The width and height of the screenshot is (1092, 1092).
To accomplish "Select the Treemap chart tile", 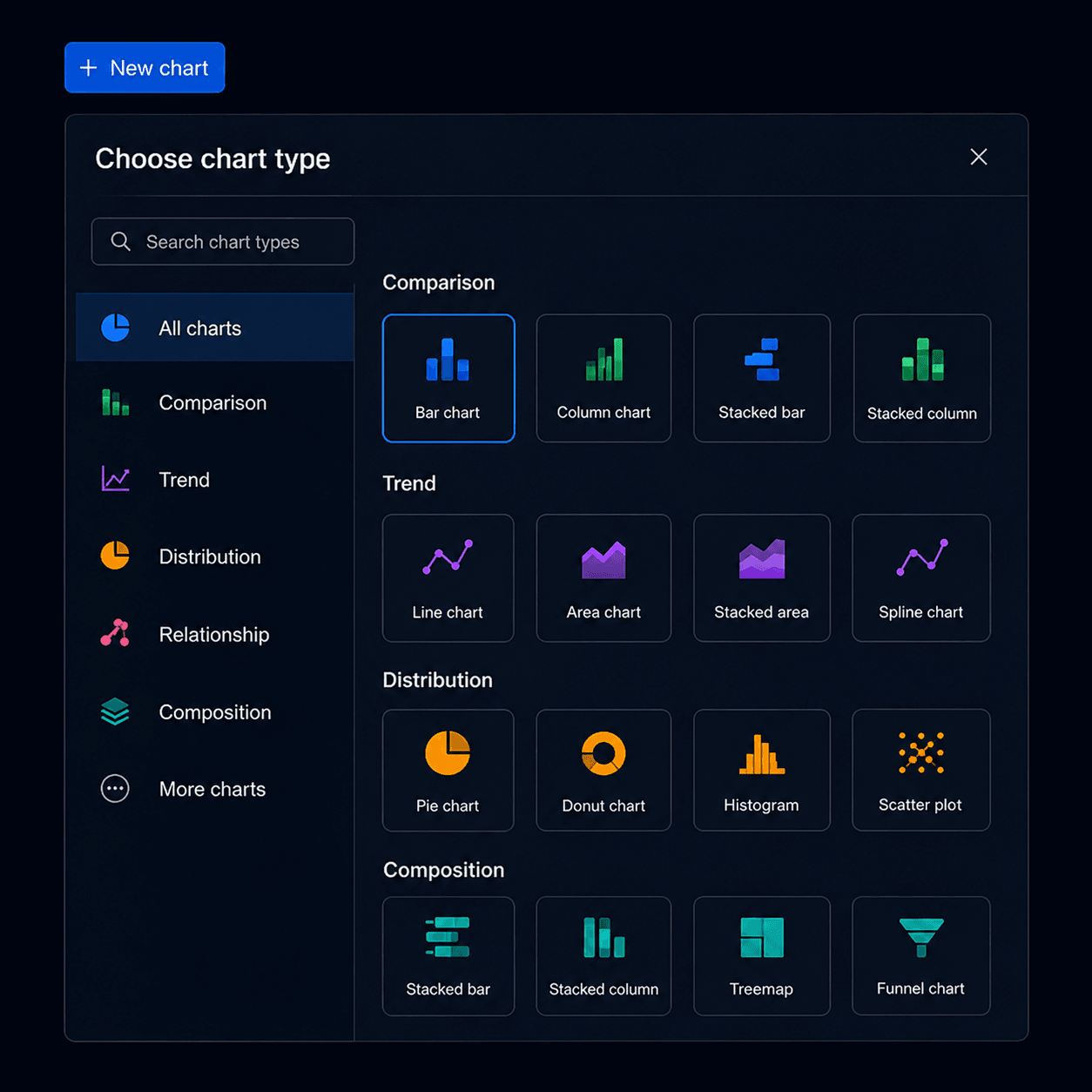I will coord(761,956).
